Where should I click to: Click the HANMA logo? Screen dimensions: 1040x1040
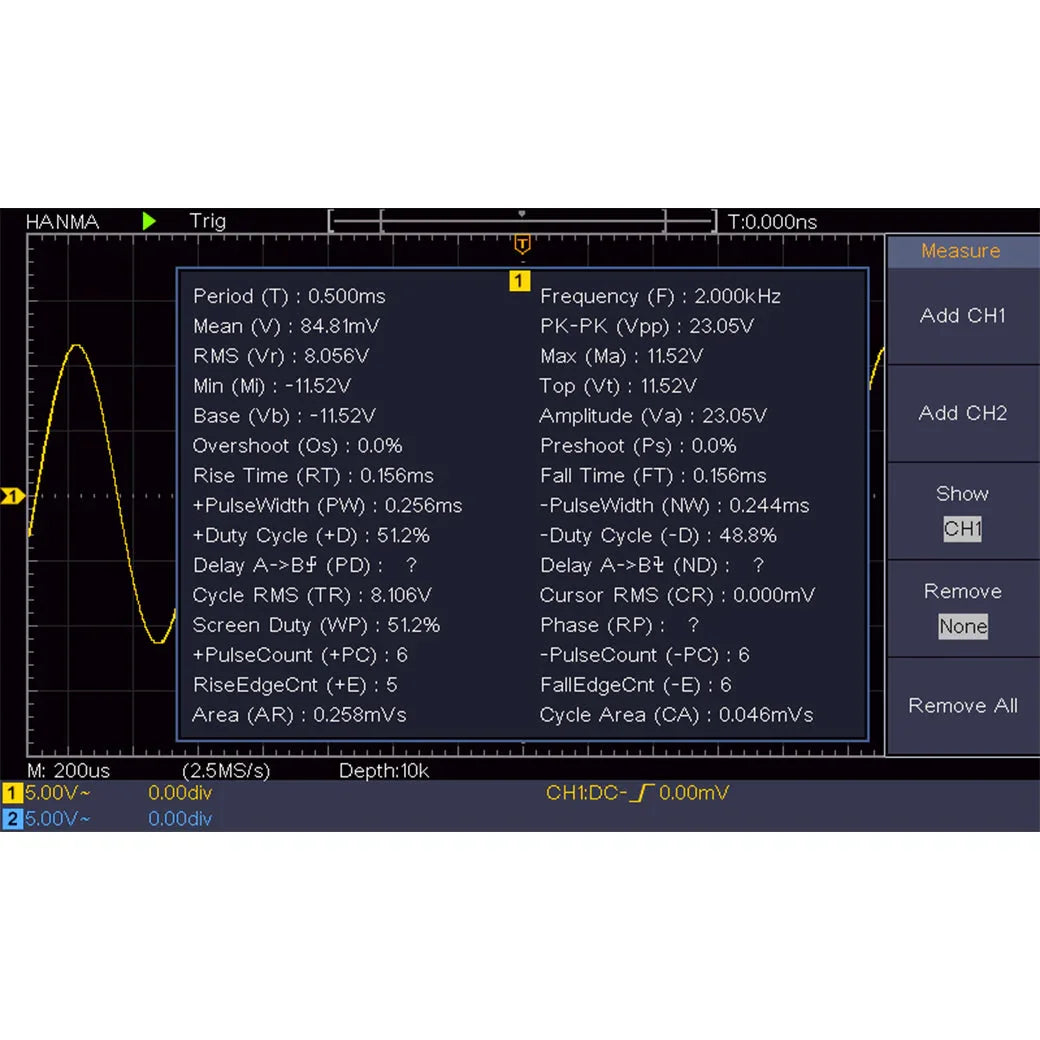click(62, 222)
